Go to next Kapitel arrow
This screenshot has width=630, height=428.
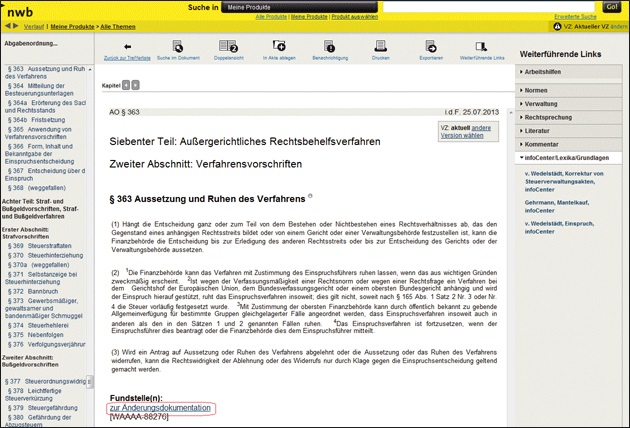click(135, 87)
